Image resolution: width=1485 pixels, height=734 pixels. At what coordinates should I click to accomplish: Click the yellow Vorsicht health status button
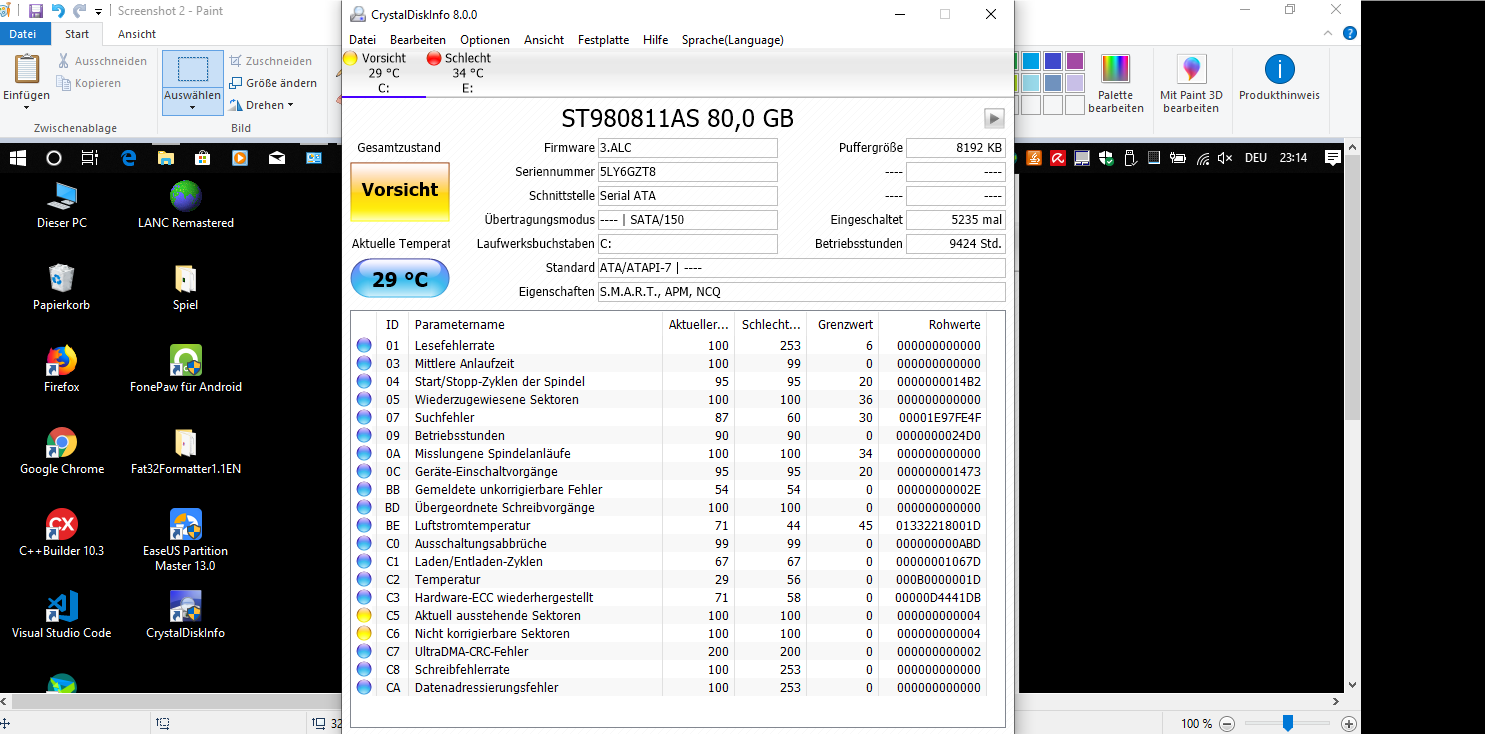click(400, 191)
